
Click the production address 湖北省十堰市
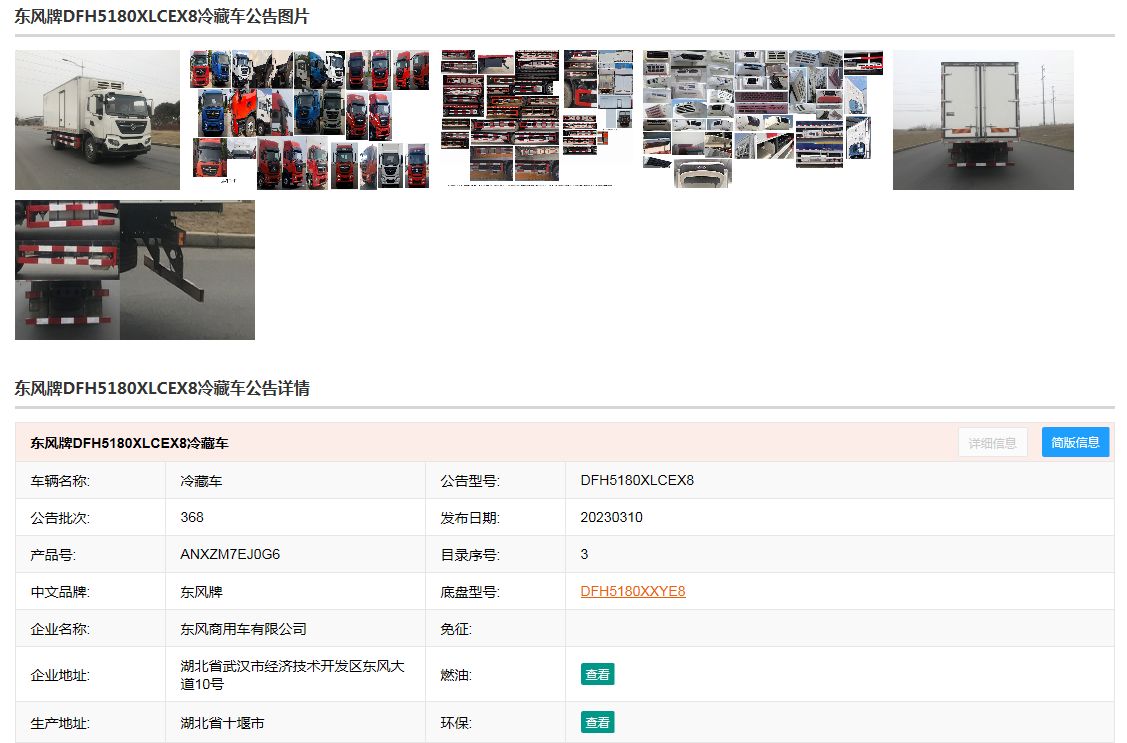[x=222, y=723]
